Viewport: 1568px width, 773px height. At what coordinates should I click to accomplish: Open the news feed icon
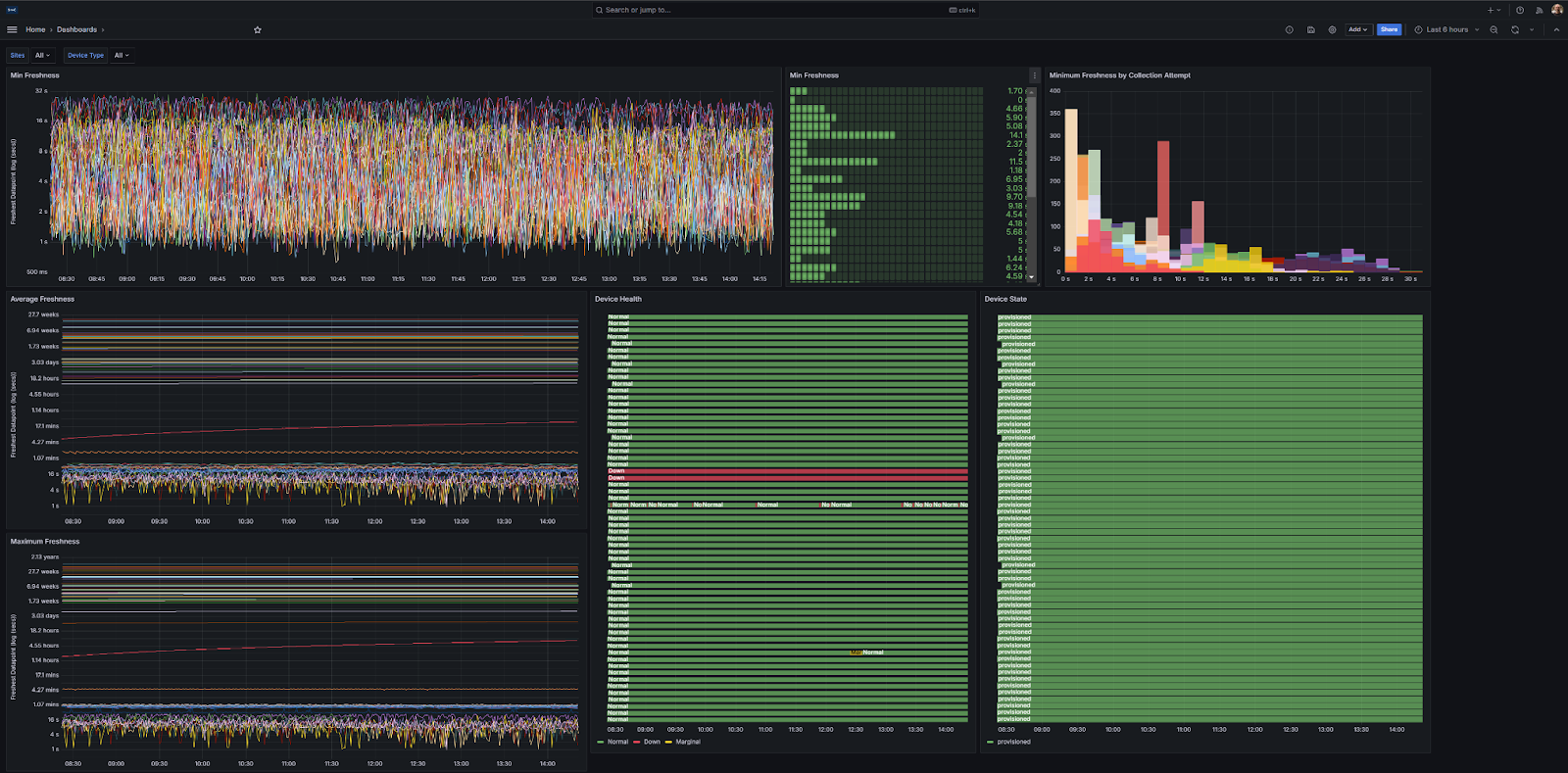tap(1539, 10)
